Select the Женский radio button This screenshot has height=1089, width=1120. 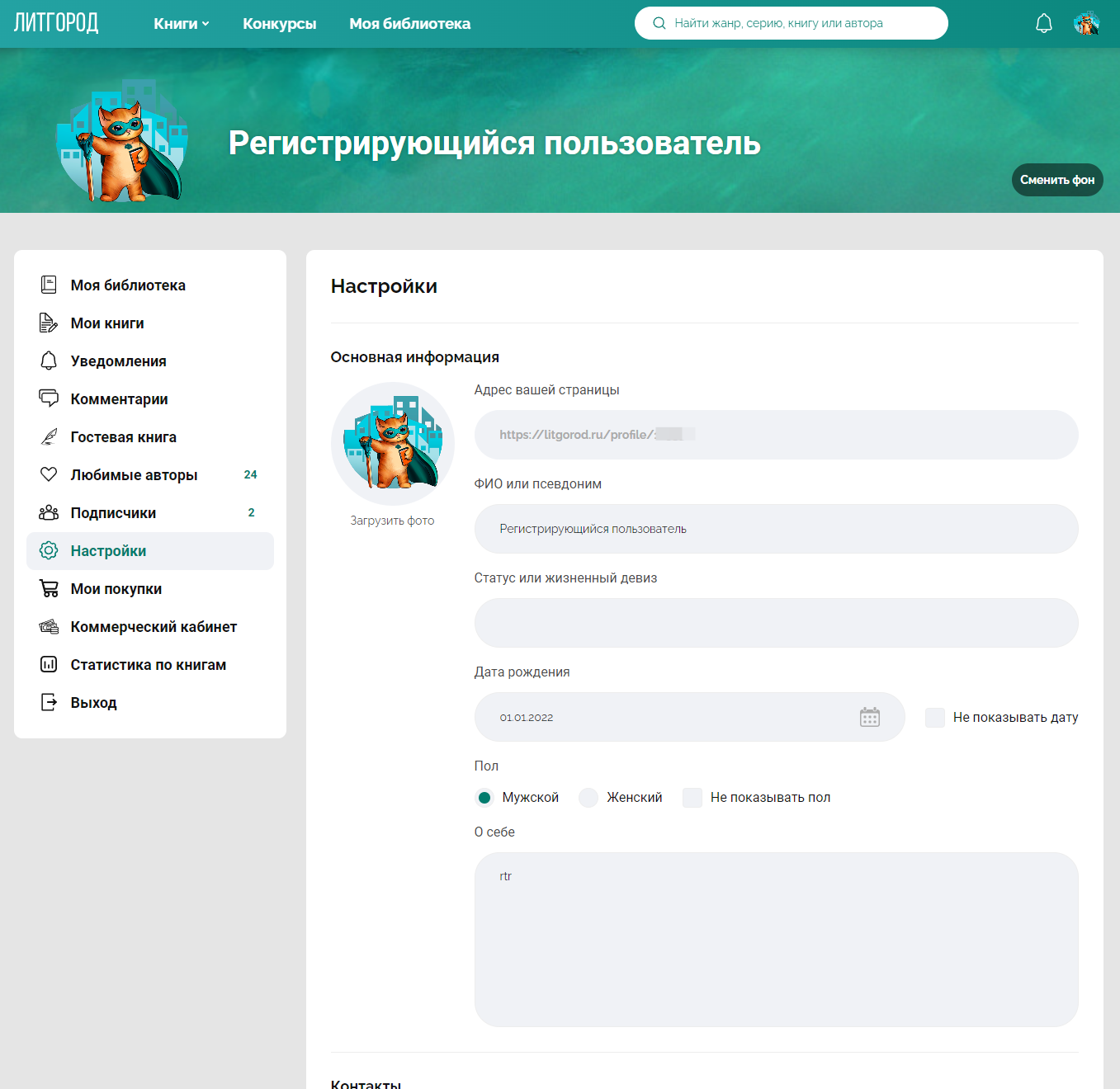tap(588, 797)
